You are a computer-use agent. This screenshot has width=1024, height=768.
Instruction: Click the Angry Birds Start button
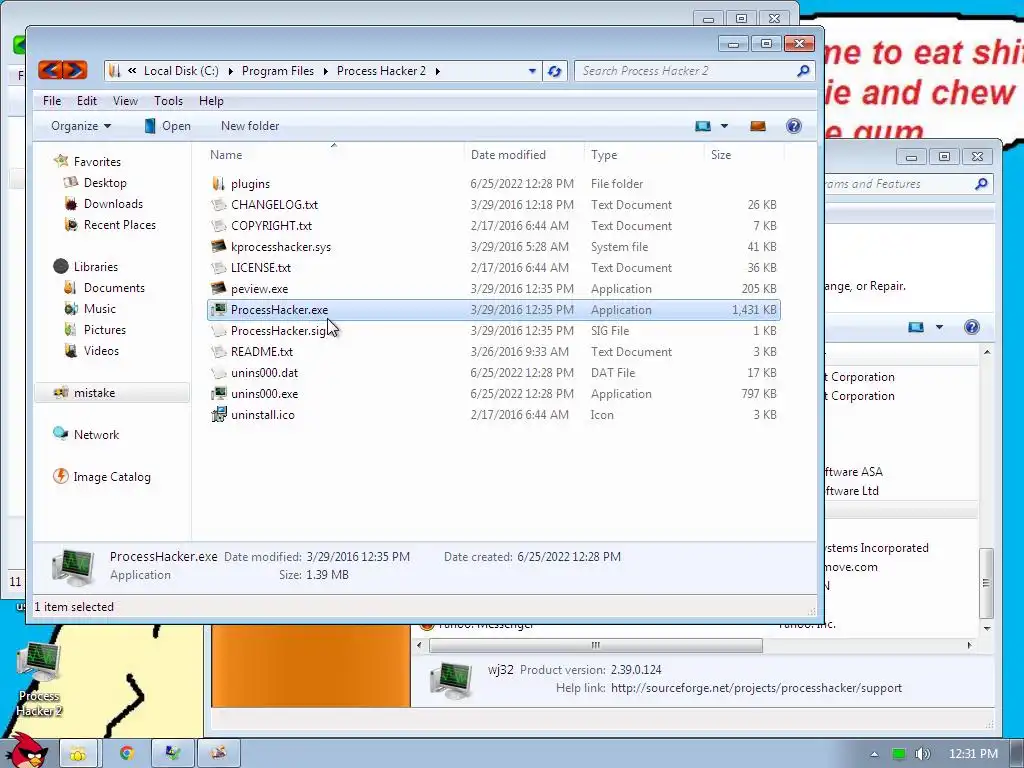28,751
